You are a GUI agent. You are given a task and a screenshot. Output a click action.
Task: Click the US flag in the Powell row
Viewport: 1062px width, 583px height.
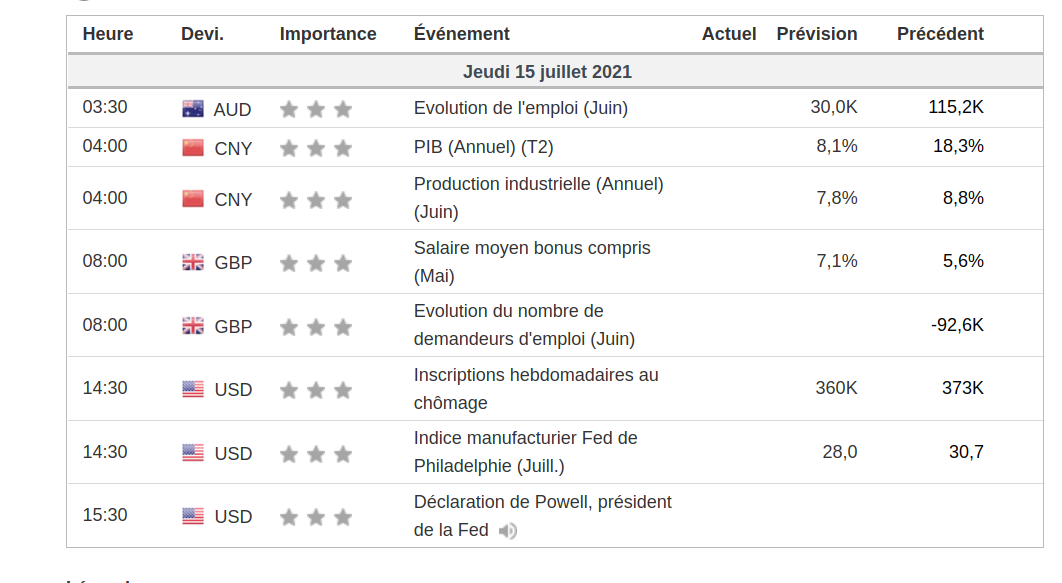[x=193, y=517]
